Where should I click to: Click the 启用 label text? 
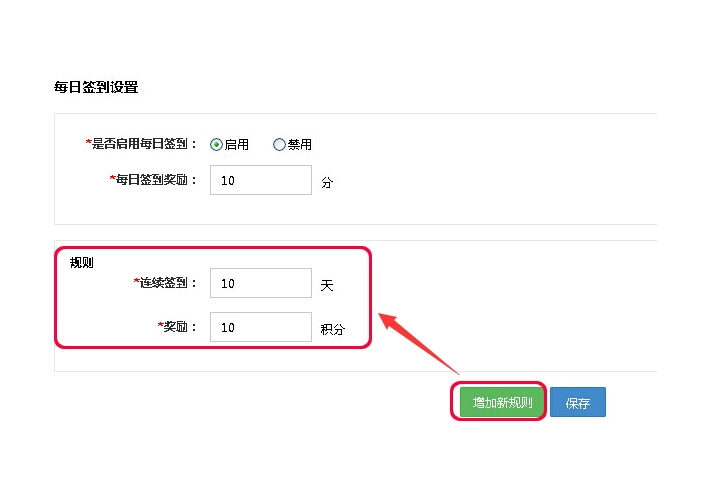point(237,144)
